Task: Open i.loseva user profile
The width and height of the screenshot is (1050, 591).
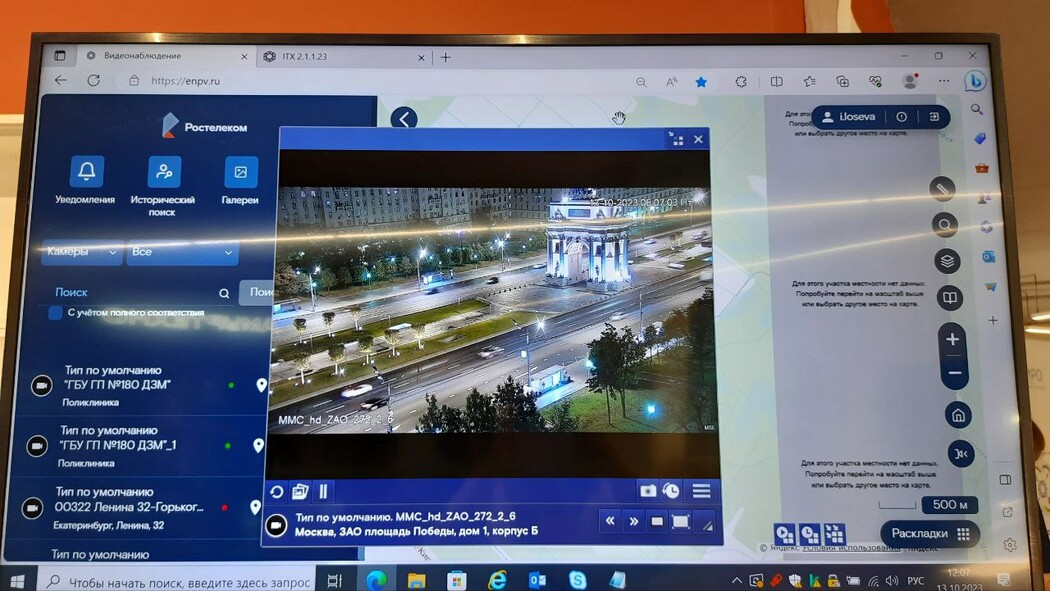Action: [x=848, y=117]
